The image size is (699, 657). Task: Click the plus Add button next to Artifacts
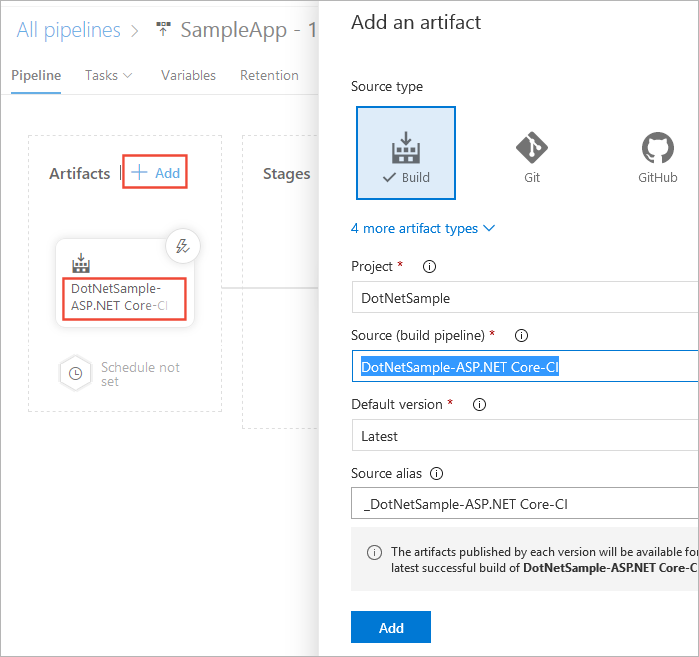155,172
